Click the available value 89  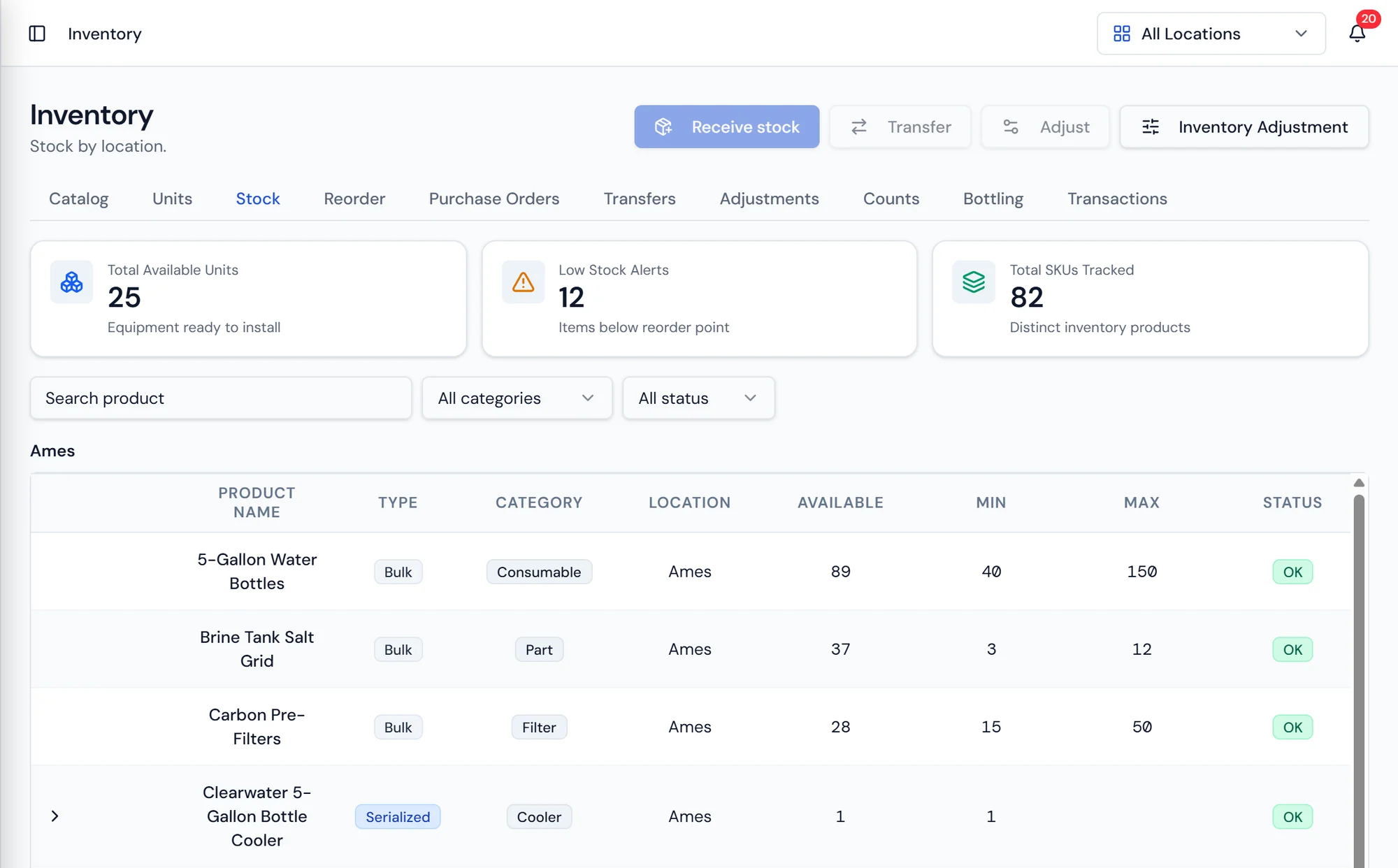click(x=840, y=572)
